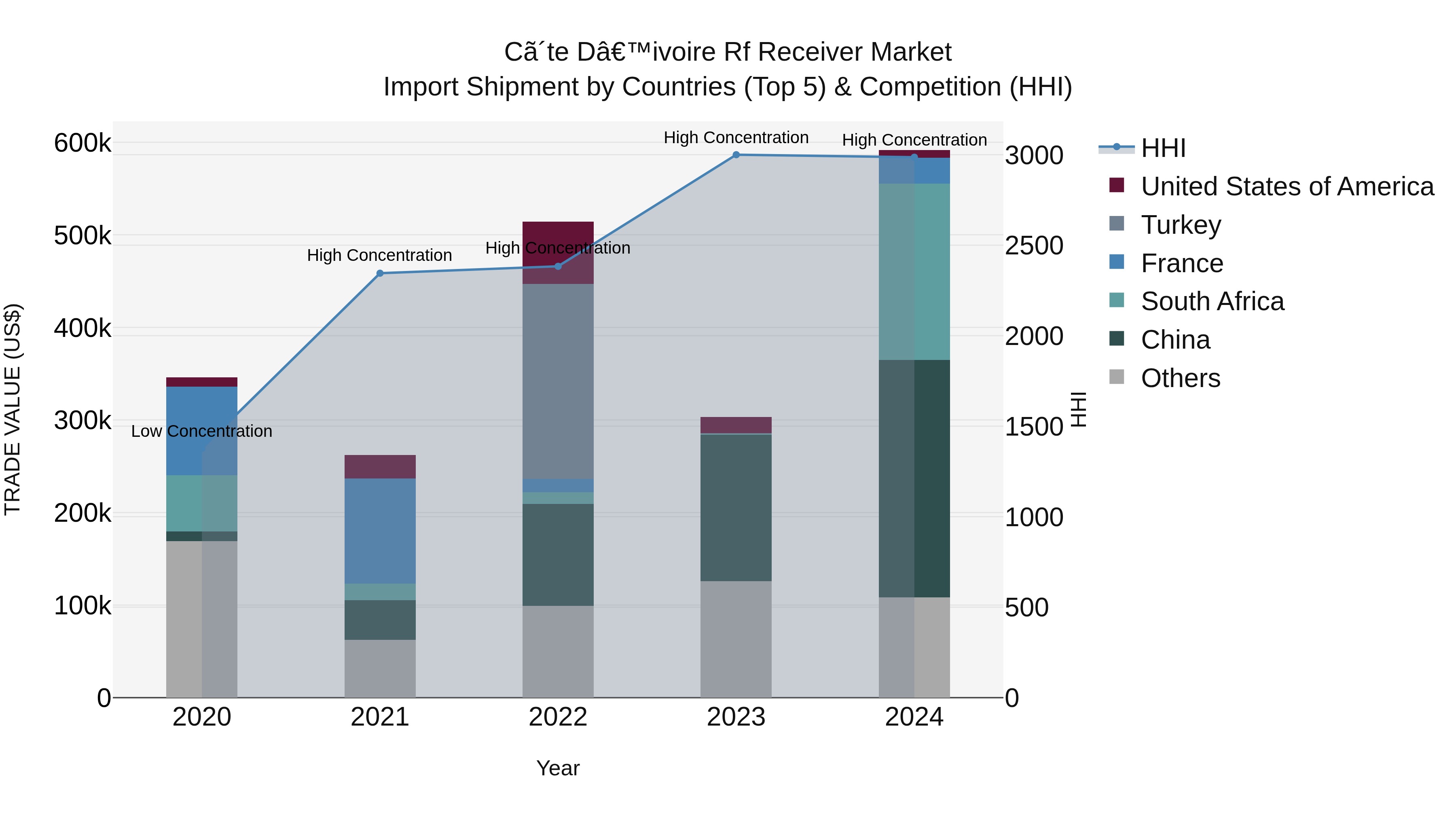
Task: Click the 2023 China bar segment
Action: (x=736, y=508)
